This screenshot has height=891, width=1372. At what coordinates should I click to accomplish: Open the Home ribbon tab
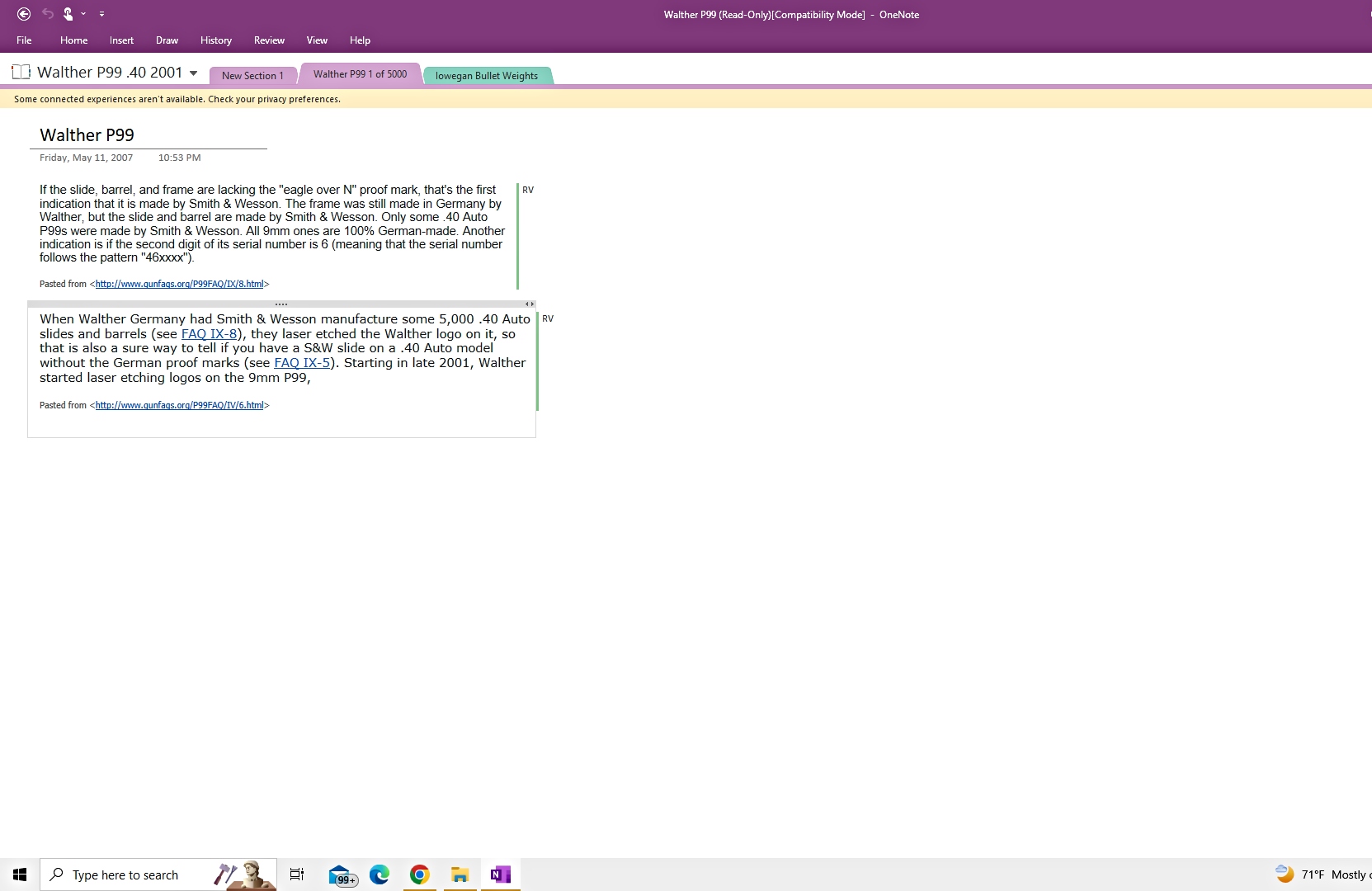[73, 40]
